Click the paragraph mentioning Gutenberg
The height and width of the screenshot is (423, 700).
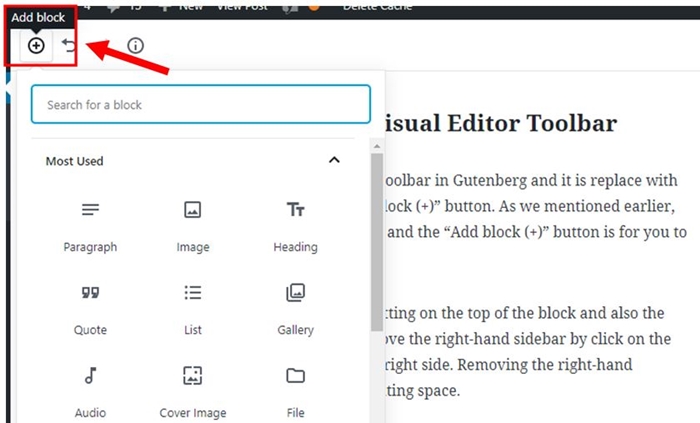[536, 206]
